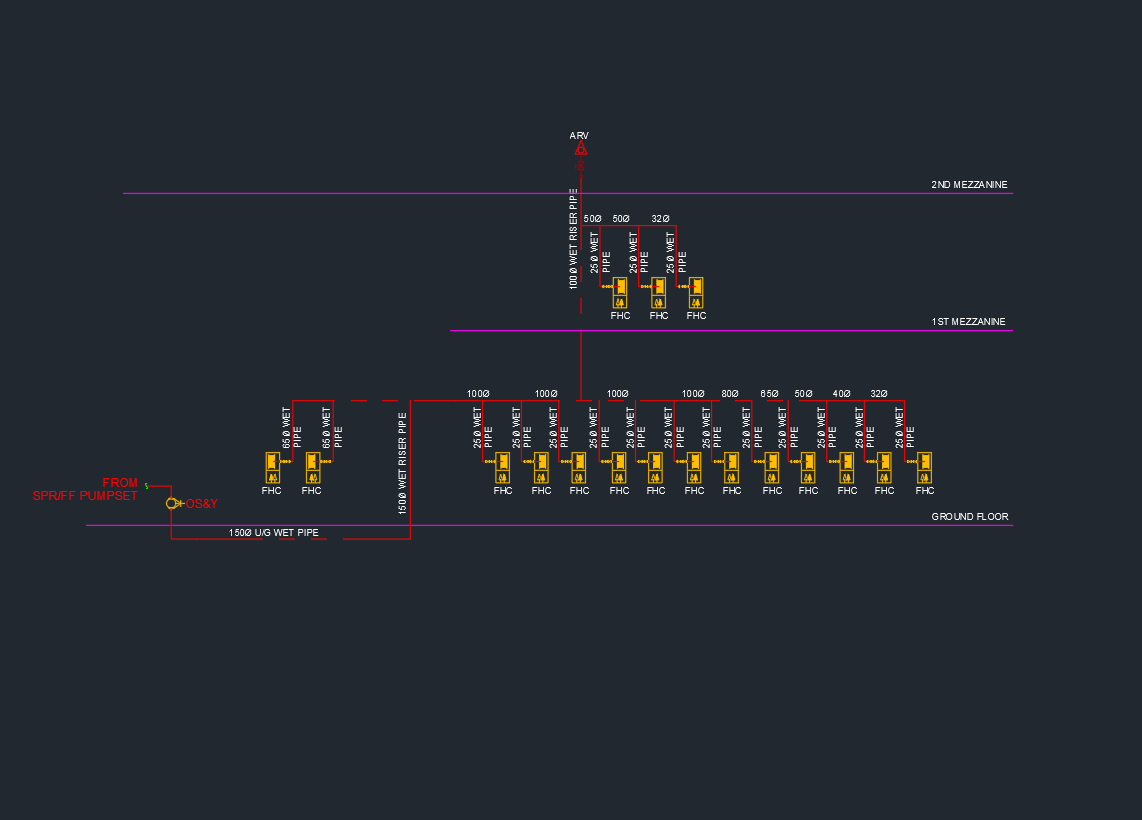Click the 80Ø pipe size label

[x=730, y=394]
